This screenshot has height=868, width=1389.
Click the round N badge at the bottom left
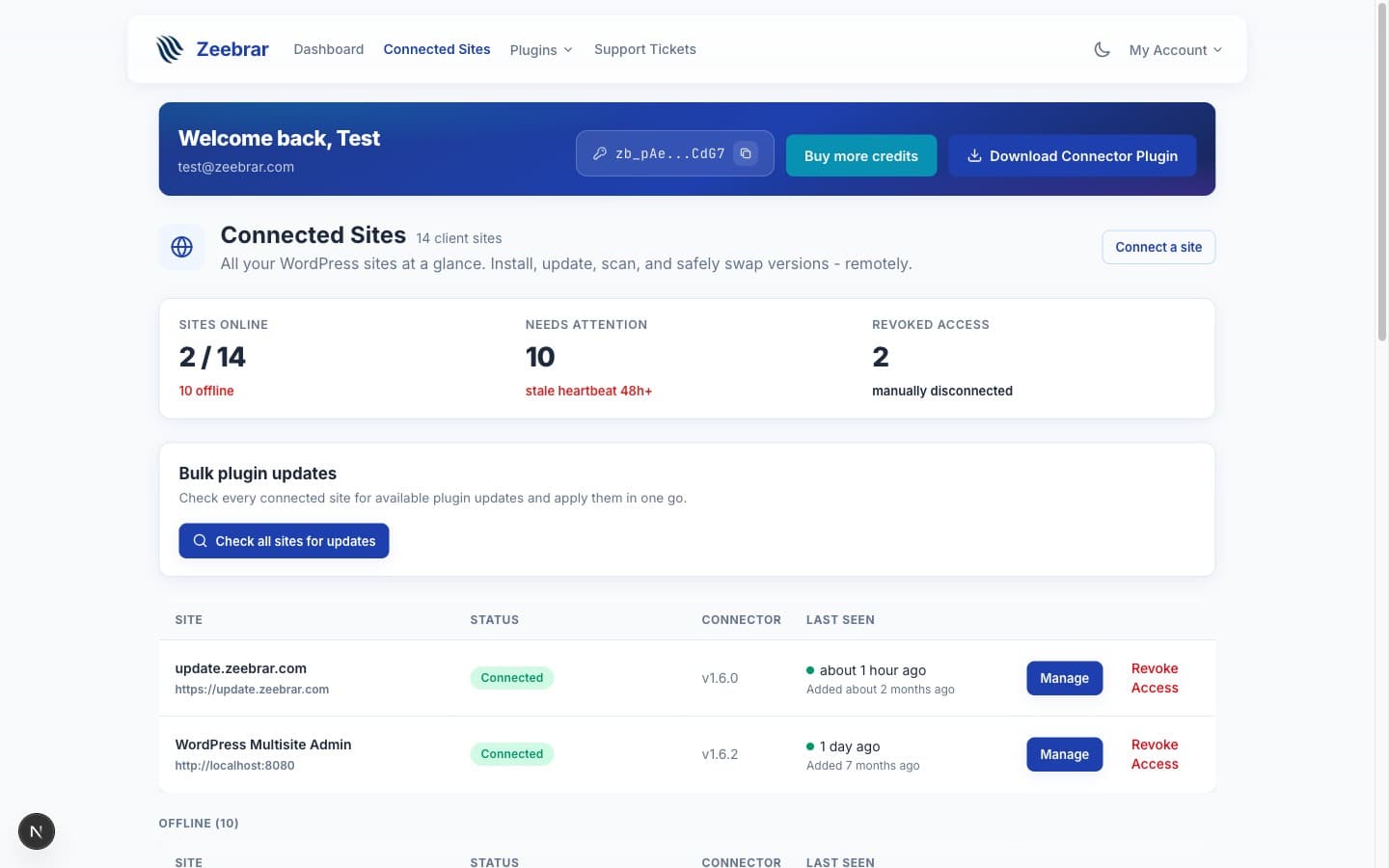(37, 831)
